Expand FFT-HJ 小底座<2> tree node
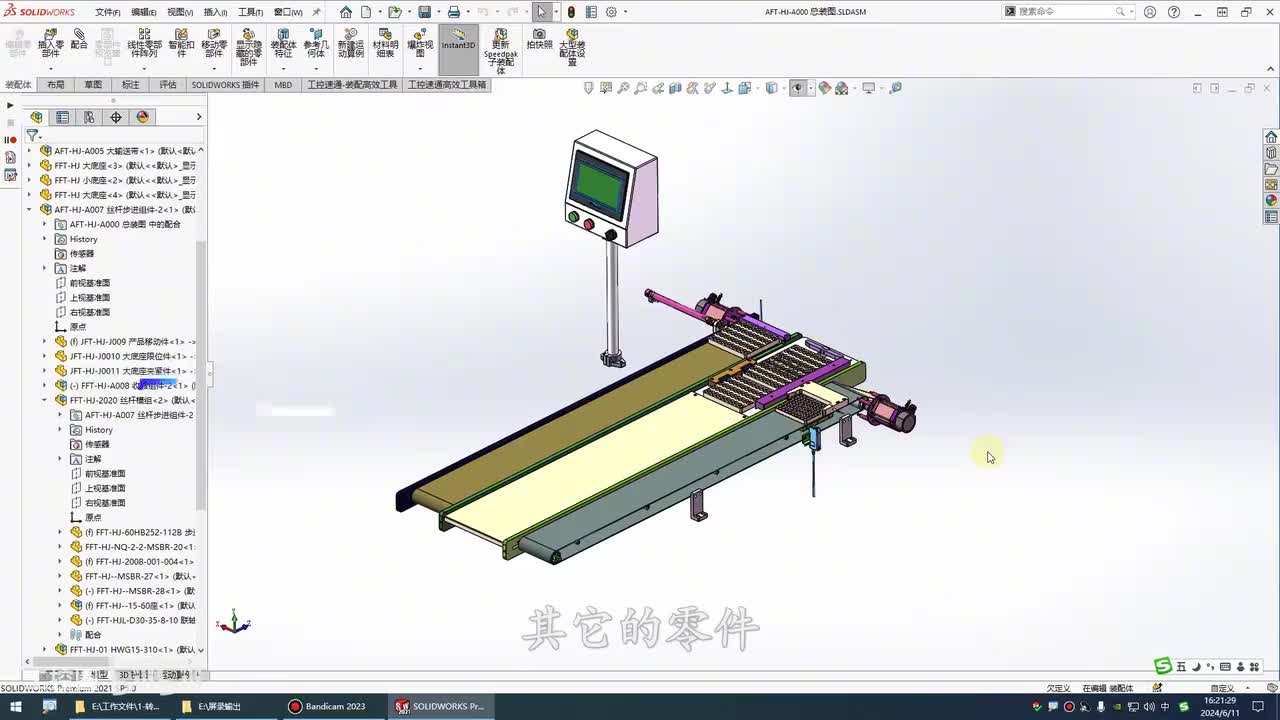The image size is (1280, 720). click(x=29, y=180)
